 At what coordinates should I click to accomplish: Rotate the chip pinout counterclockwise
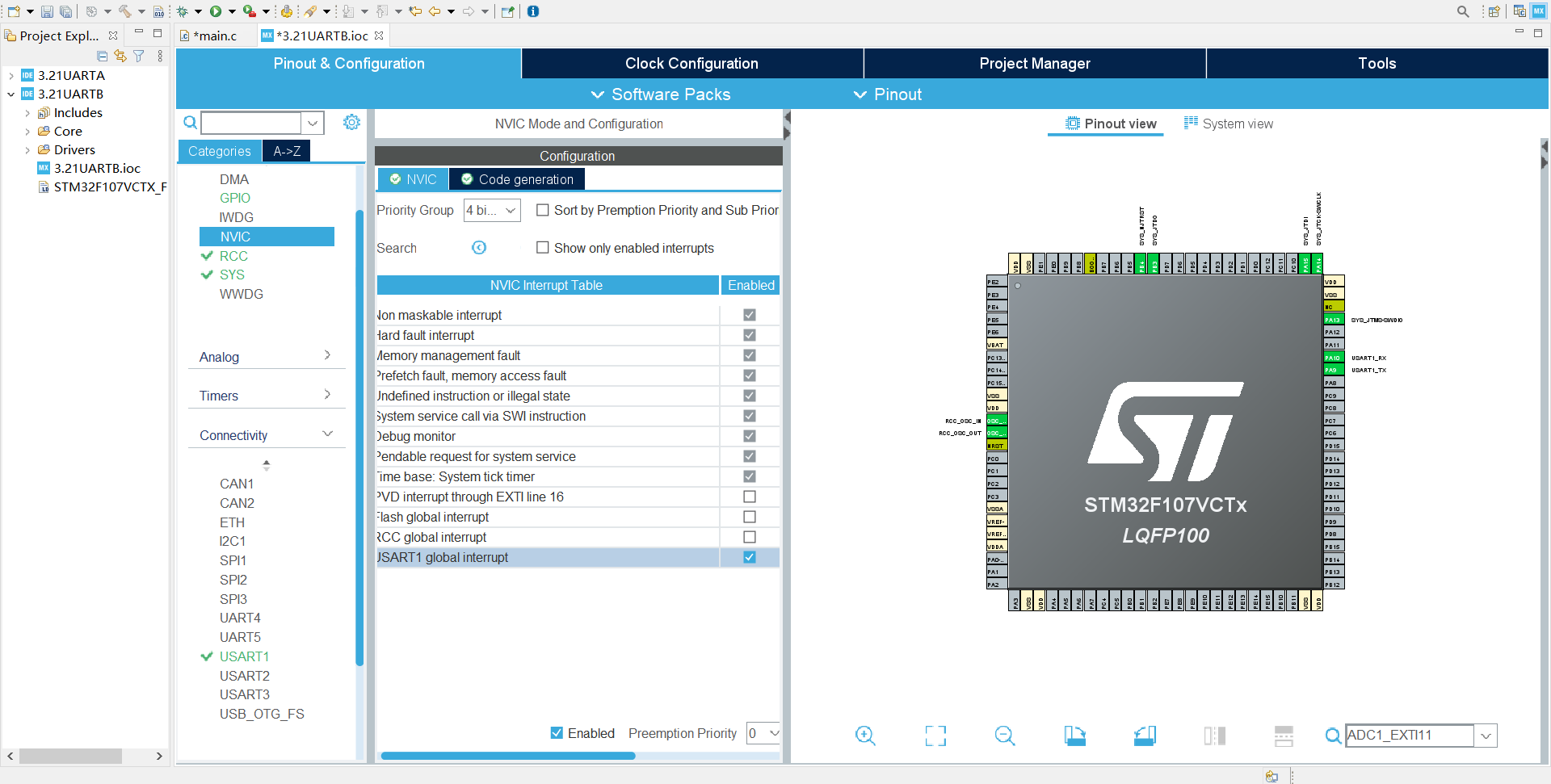point(1144,736)
